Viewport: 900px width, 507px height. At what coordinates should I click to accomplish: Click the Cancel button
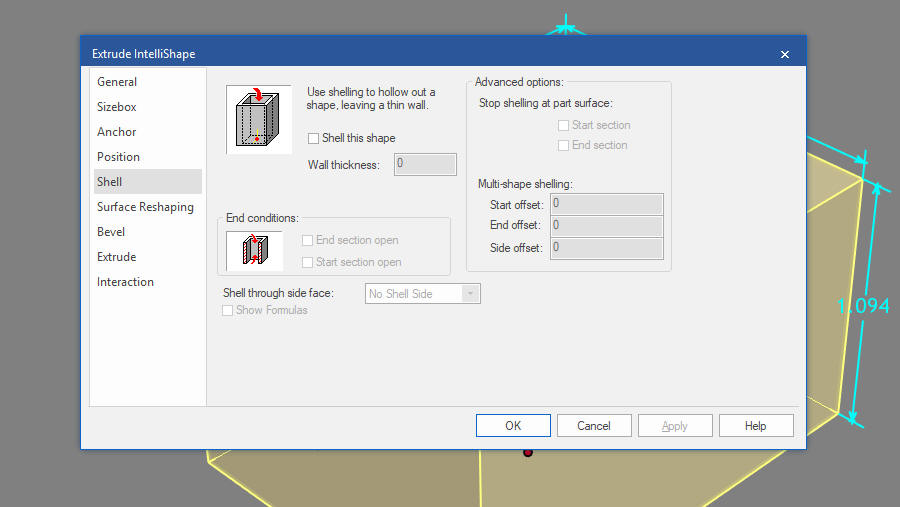pos(594,425)
